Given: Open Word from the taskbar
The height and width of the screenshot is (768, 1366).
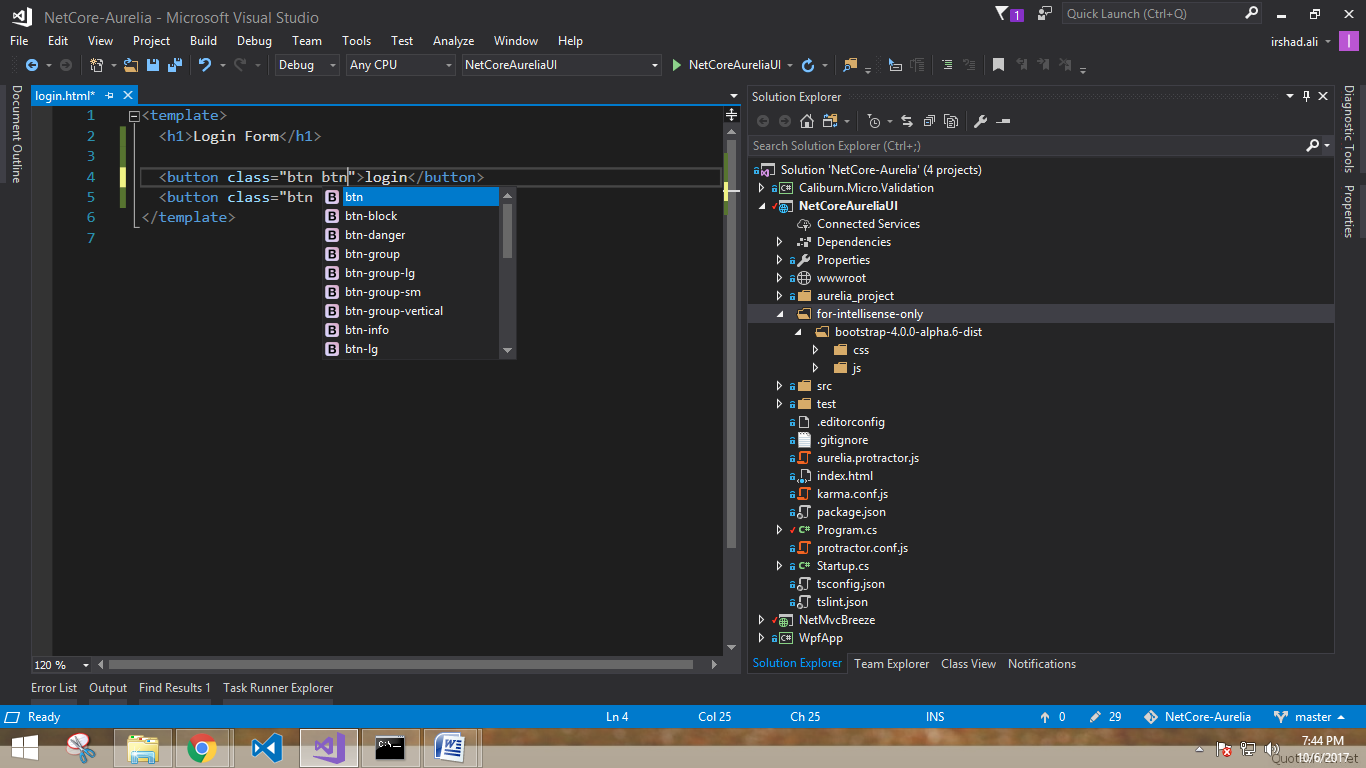Looking at the screenshot, I should 451,747.
